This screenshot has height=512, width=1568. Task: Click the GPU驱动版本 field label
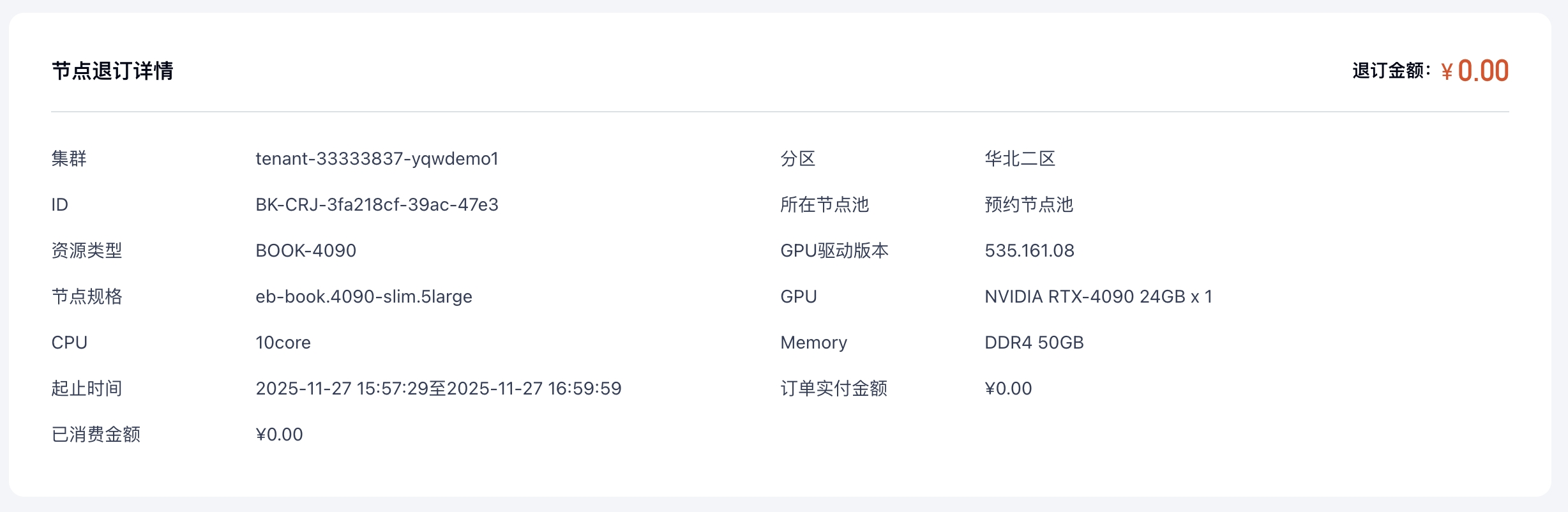[x=834, y=251]
